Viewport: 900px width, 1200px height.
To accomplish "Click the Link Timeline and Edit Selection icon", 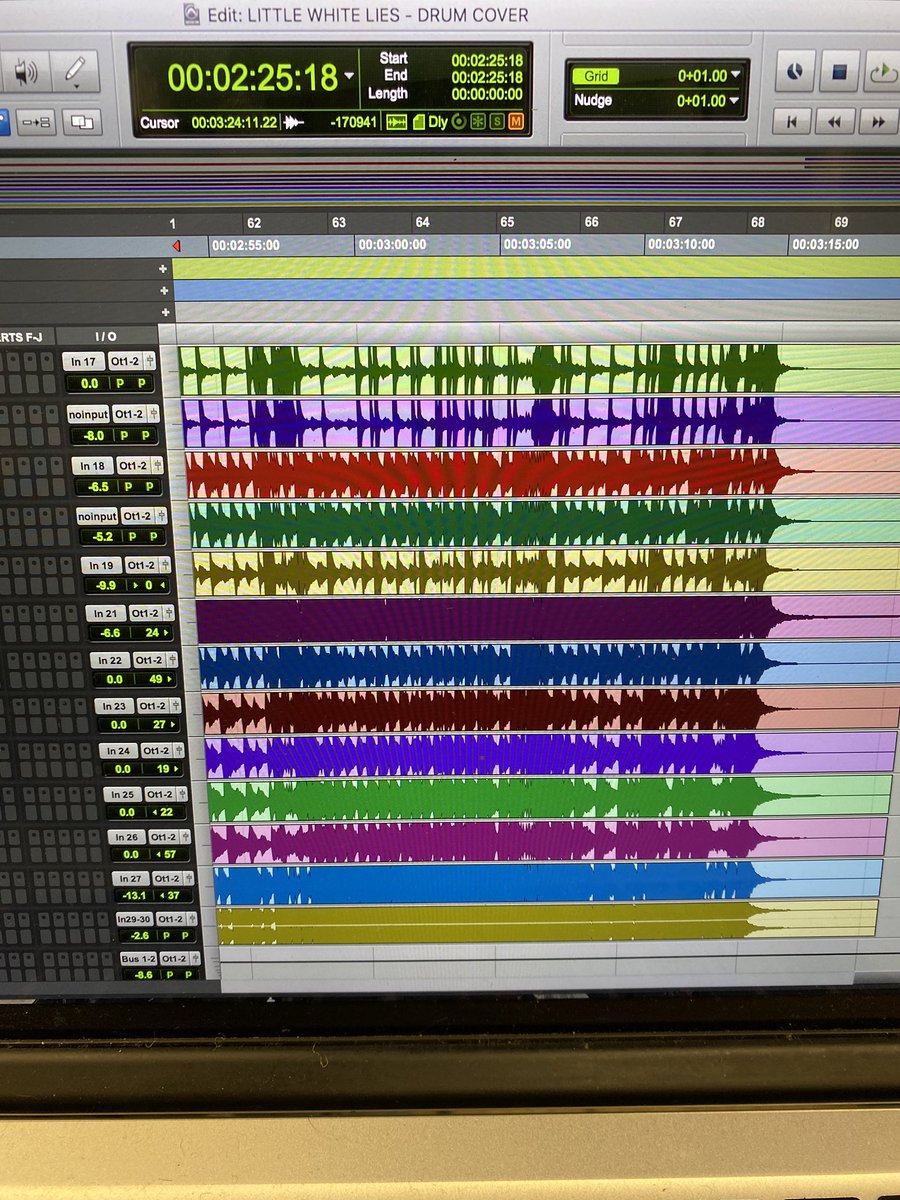I will point(35,123).
